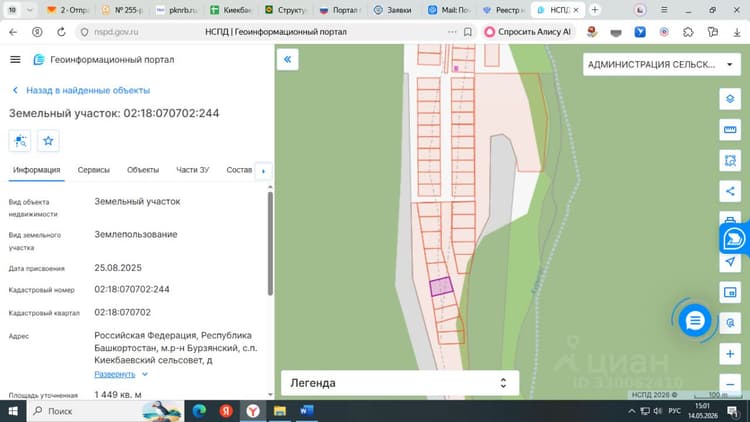Collapse the side panel with double chevron

[287, 59]
